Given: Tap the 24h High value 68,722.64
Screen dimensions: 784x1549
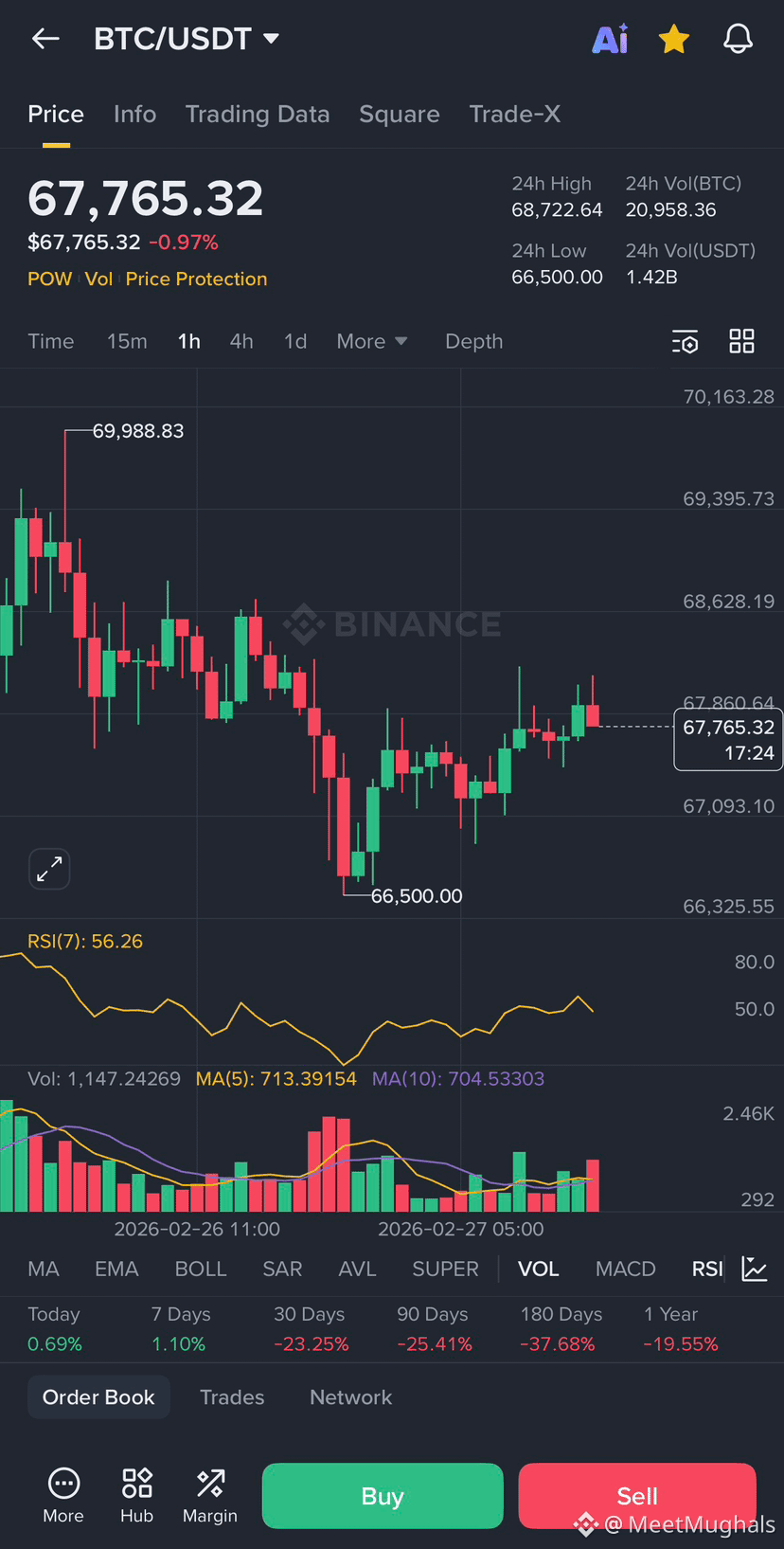Looking at the screenshot, I should [557, 209].
